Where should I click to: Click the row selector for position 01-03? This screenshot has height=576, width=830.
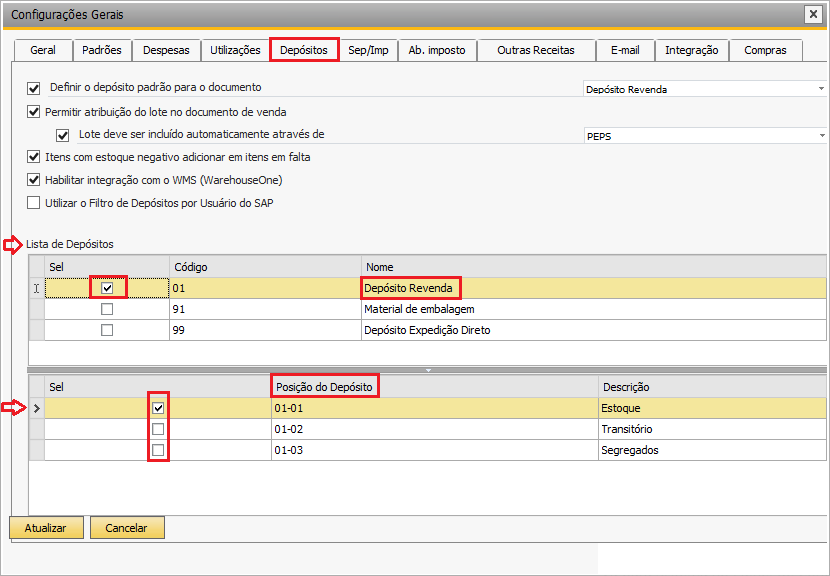click(37, 451)
